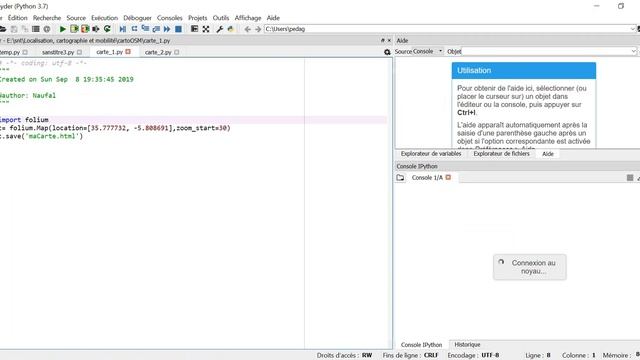The height and width of the screenshot is (360, 640).
Task: Restore down the Spyder window
Action: [621, 6]
